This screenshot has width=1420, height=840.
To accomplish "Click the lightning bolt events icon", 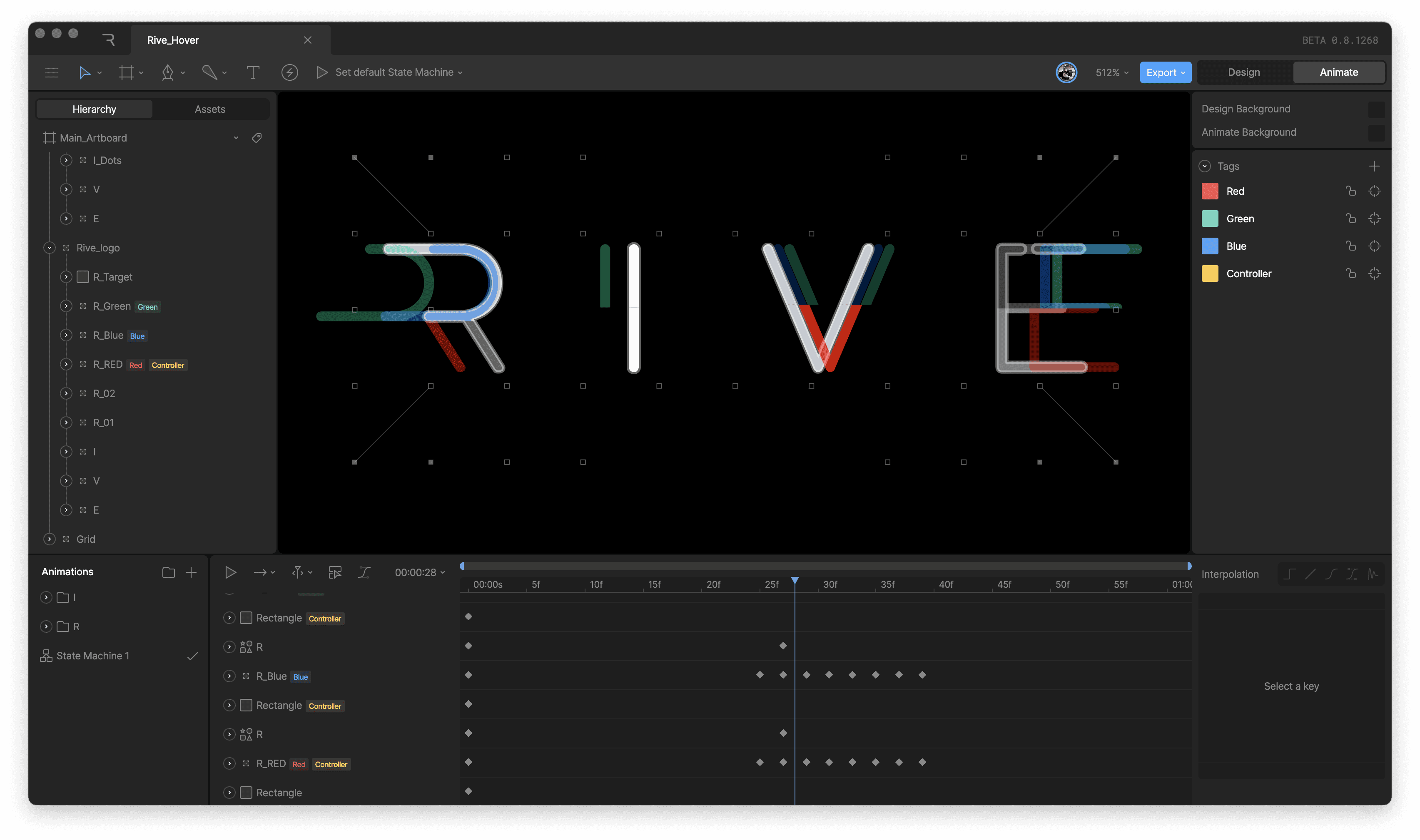I will click(x=289, y=72).
